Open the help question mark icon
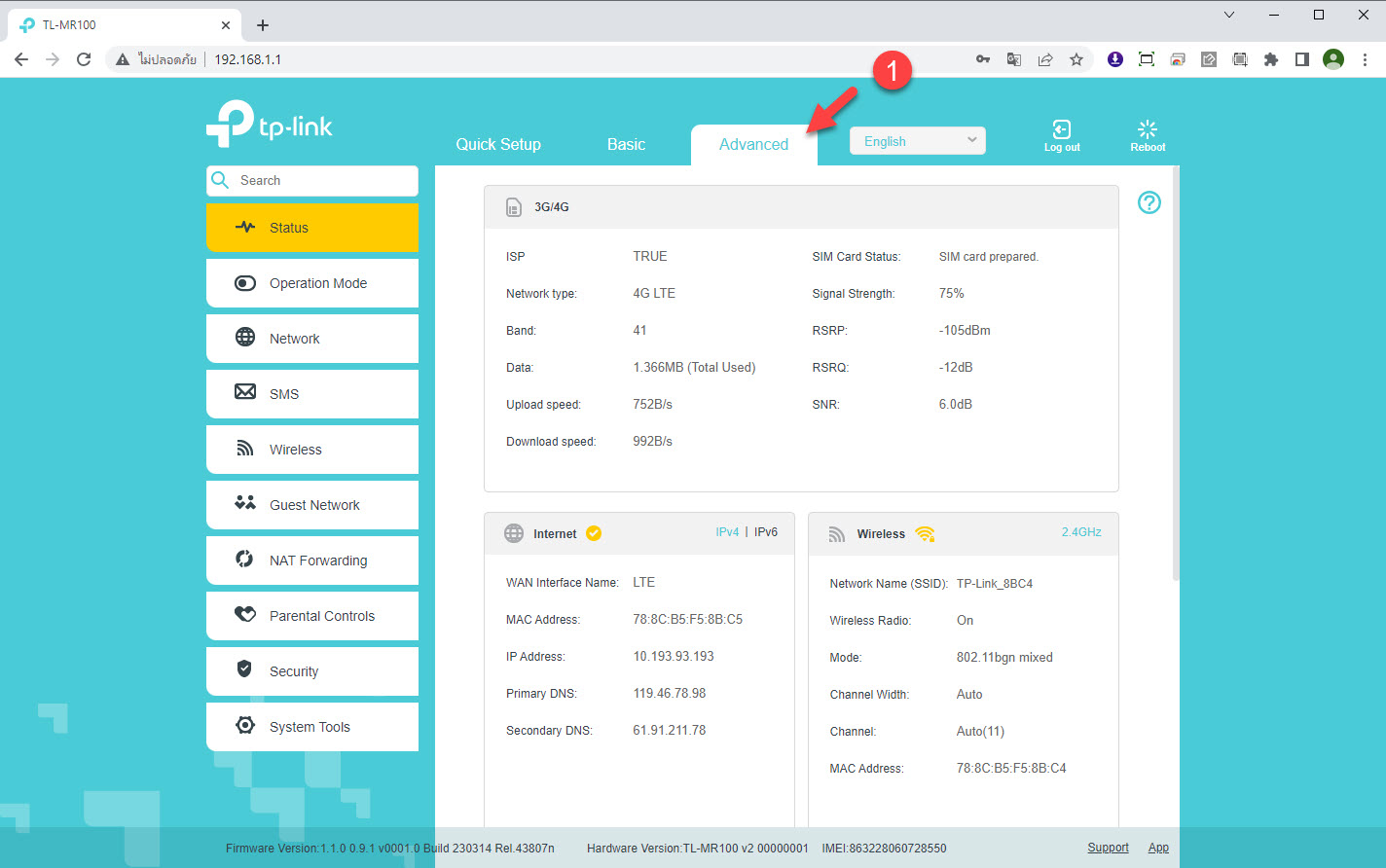 click(x=1149, y=202)
